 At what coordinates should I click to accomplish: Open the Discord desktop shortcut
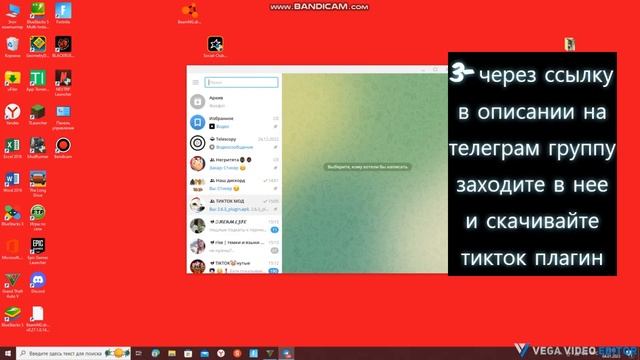38,283
